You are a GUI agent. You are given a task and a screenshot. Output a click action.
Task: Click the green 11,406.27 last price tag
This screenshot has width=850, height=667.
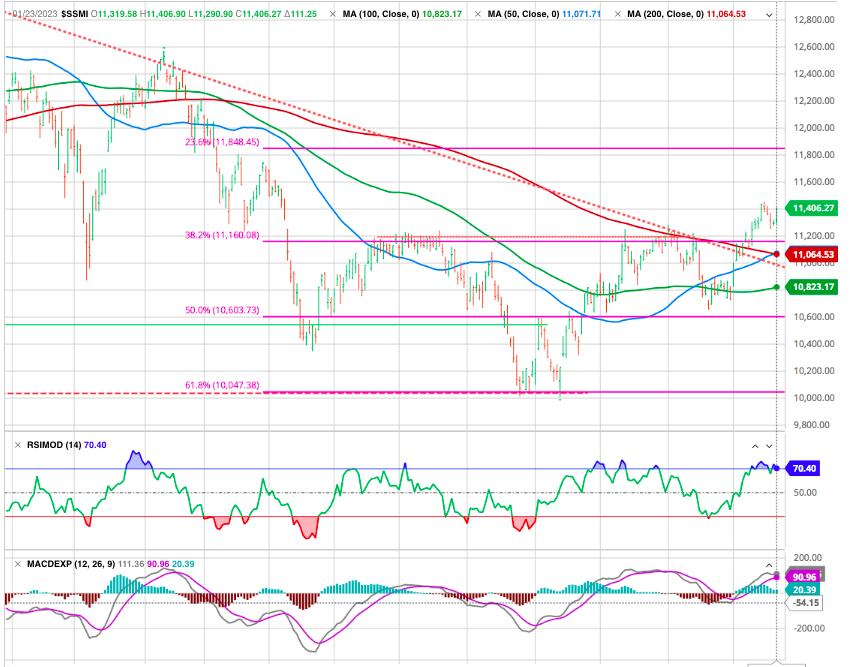click(815, 208)
